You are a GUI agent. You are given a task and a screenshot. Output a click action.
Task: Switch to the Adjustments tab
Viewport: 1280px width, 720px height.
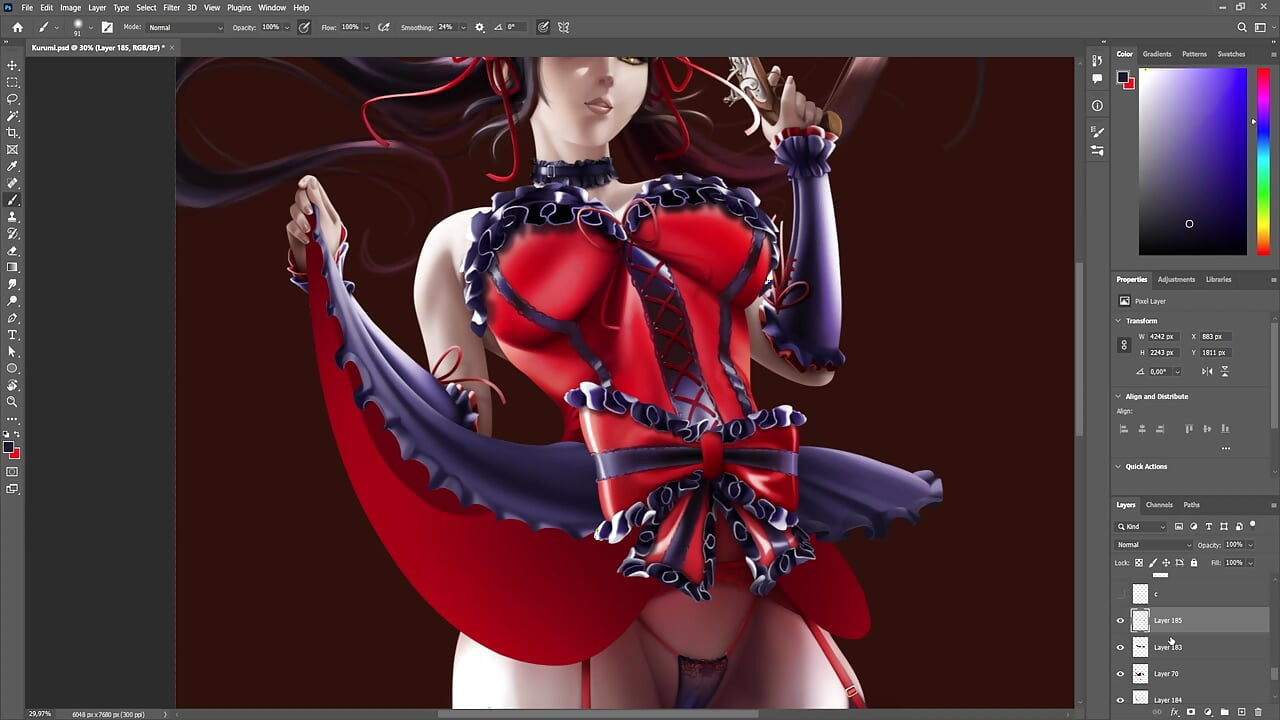click(1176, 280)
